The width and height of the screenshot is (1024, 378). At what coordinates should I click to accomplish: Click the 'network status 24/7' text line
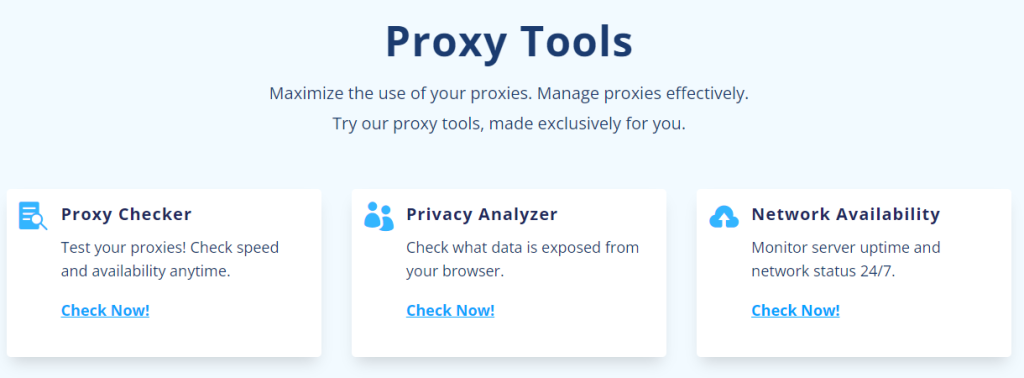click(x=823, y=272)
